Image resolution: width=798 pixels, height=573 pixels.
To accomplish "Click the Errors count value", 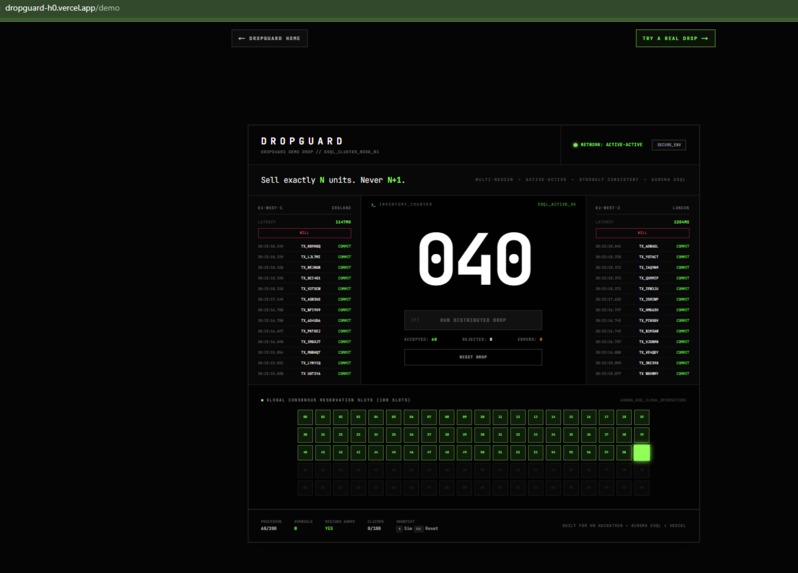I will pos(540,339).
